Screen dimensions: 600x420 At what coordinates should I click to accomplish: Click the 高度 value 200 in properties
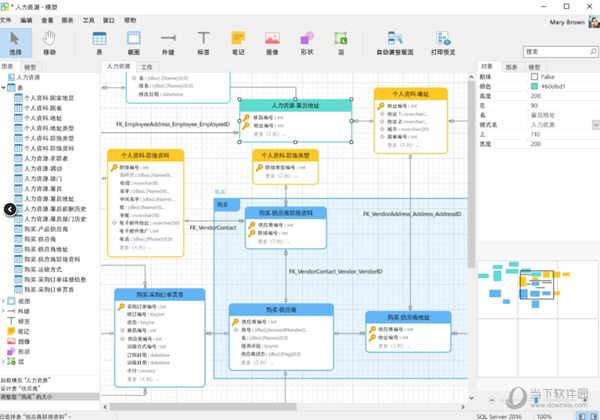(x=536, y=96)
